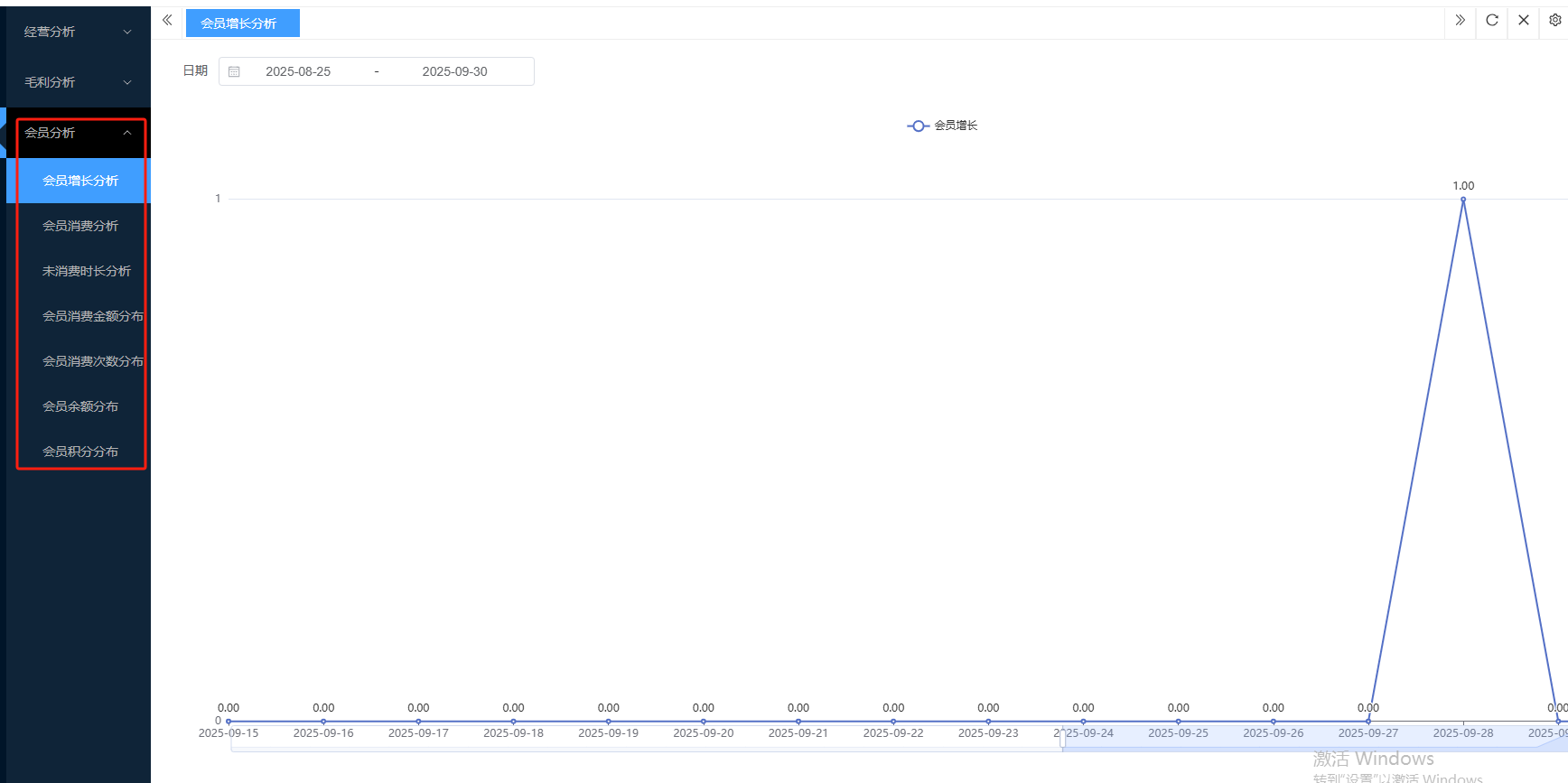Open 会员余额分布 menu item

click(80, 406)
